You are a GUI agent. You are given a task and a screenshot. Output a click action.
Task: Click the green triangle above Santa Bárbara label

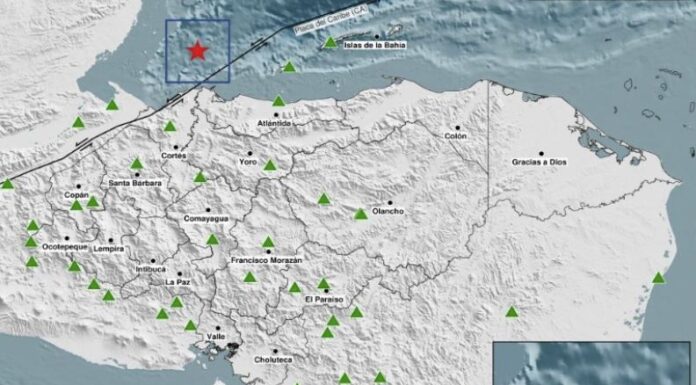click(x=137, y=164)
